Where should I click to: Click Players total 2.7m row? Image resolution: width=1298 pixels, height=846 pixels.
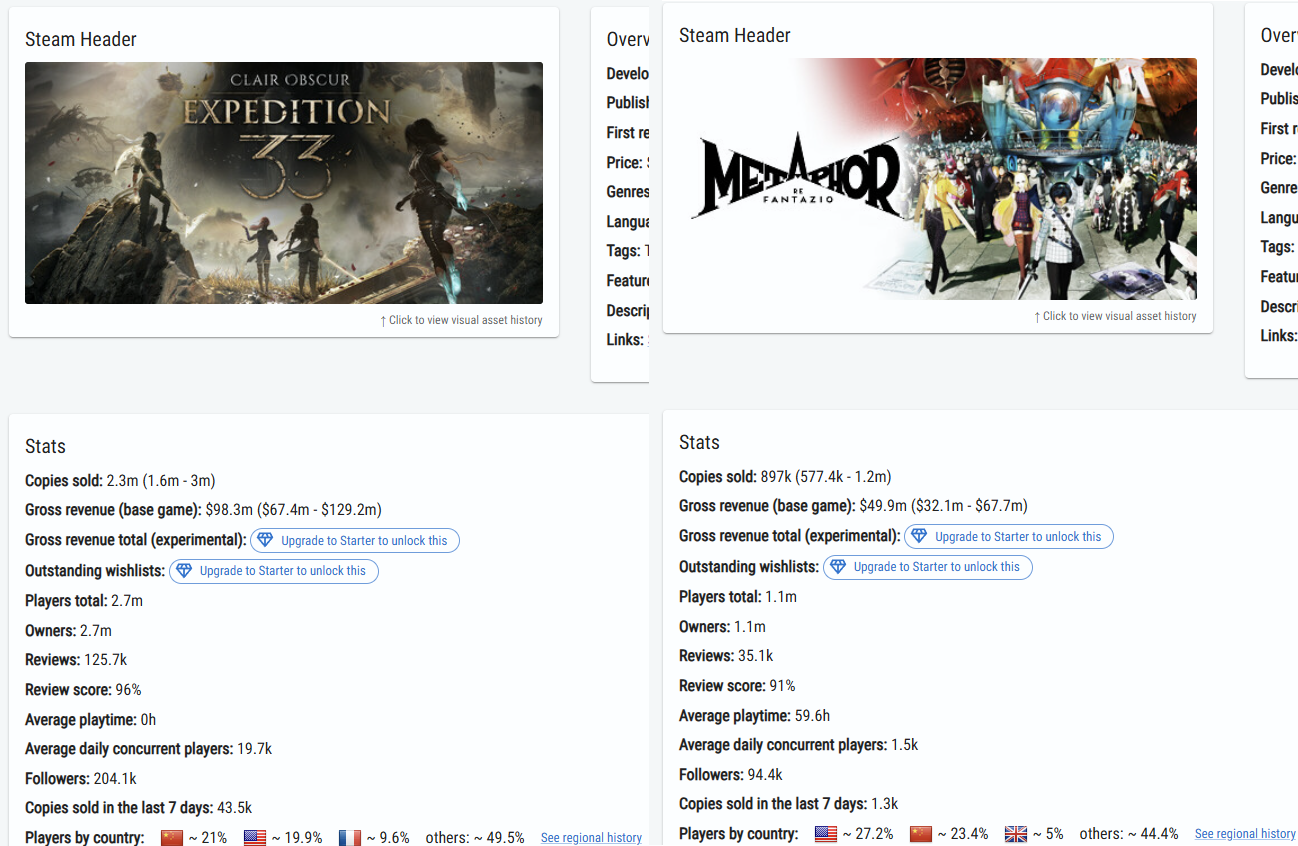coord(84,601)
